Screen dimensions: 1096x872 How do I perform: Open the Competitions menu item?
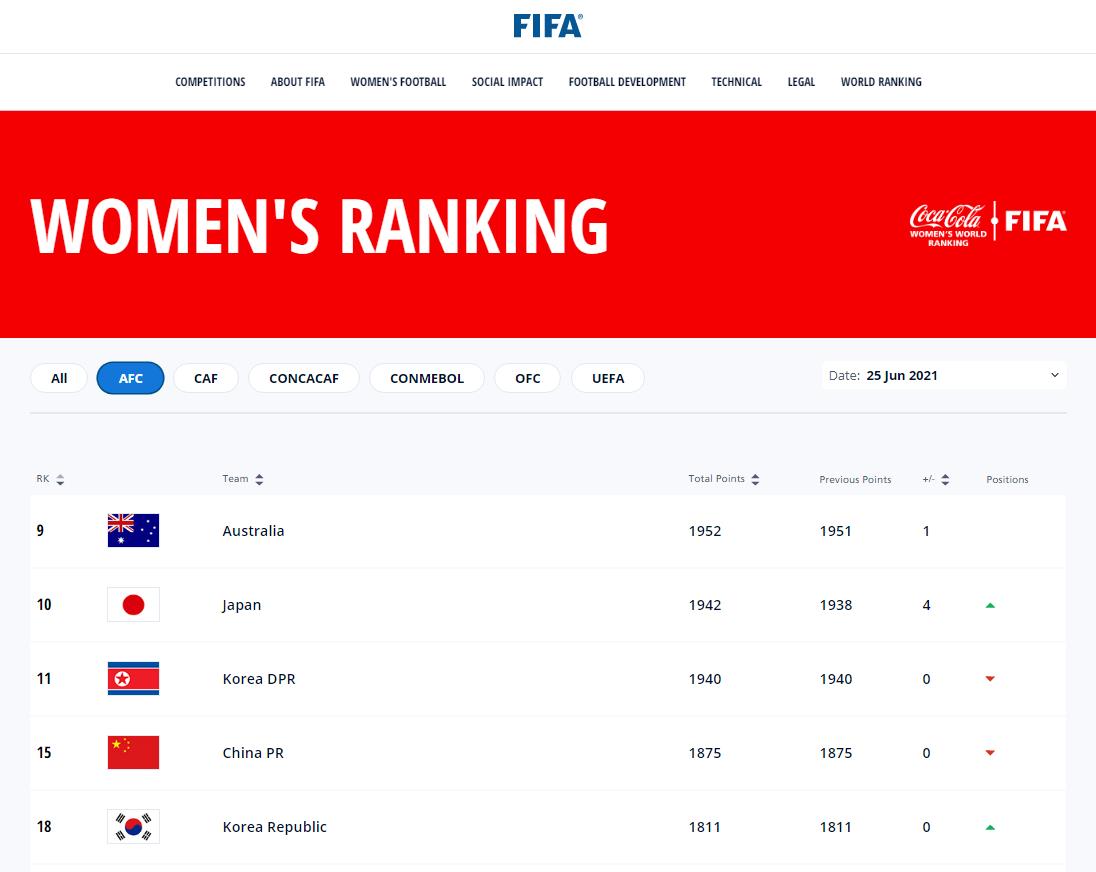point(210,82)
